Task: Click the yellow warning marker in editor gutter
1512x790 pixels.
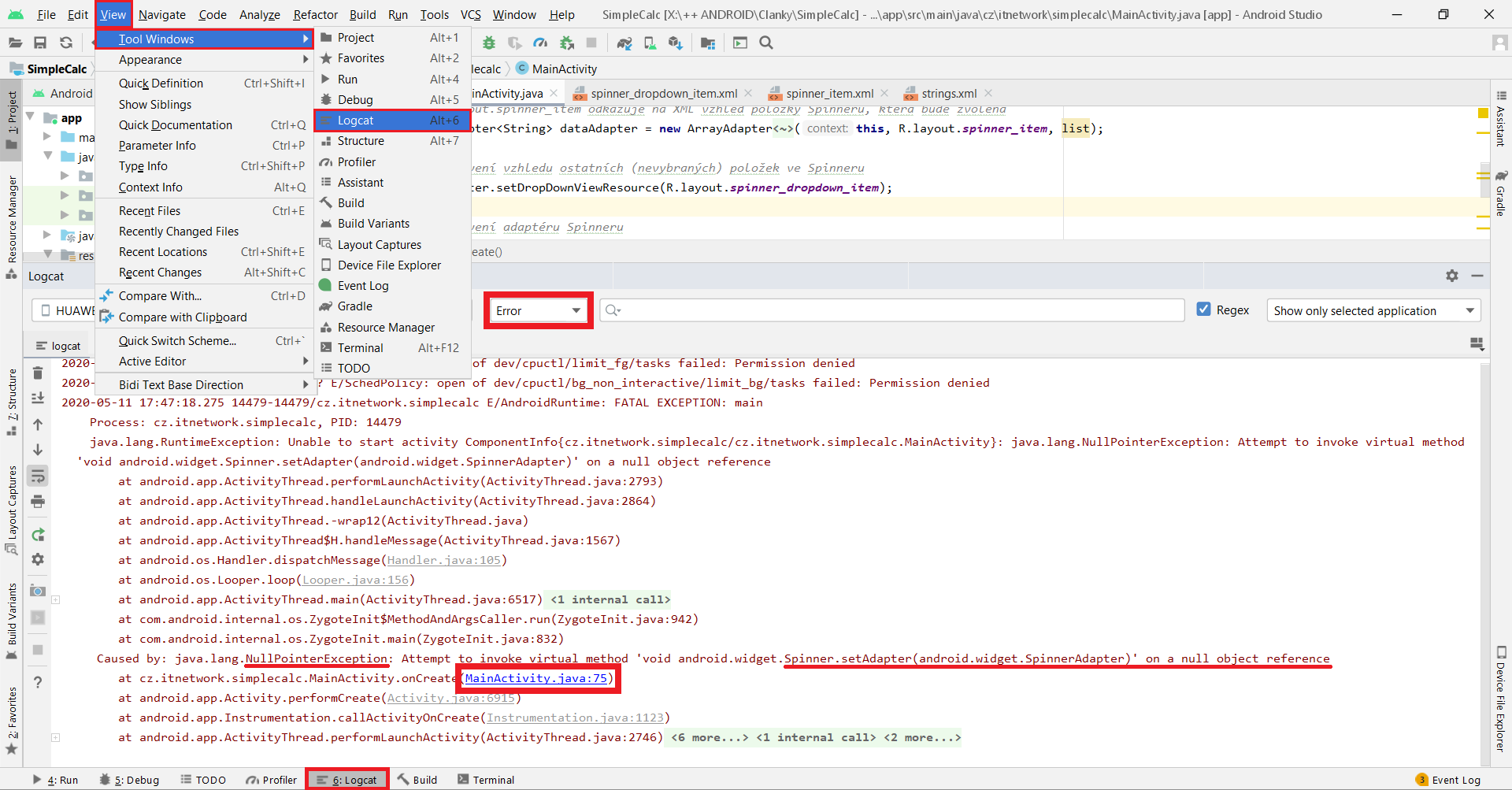Action: coord(1483,113)
